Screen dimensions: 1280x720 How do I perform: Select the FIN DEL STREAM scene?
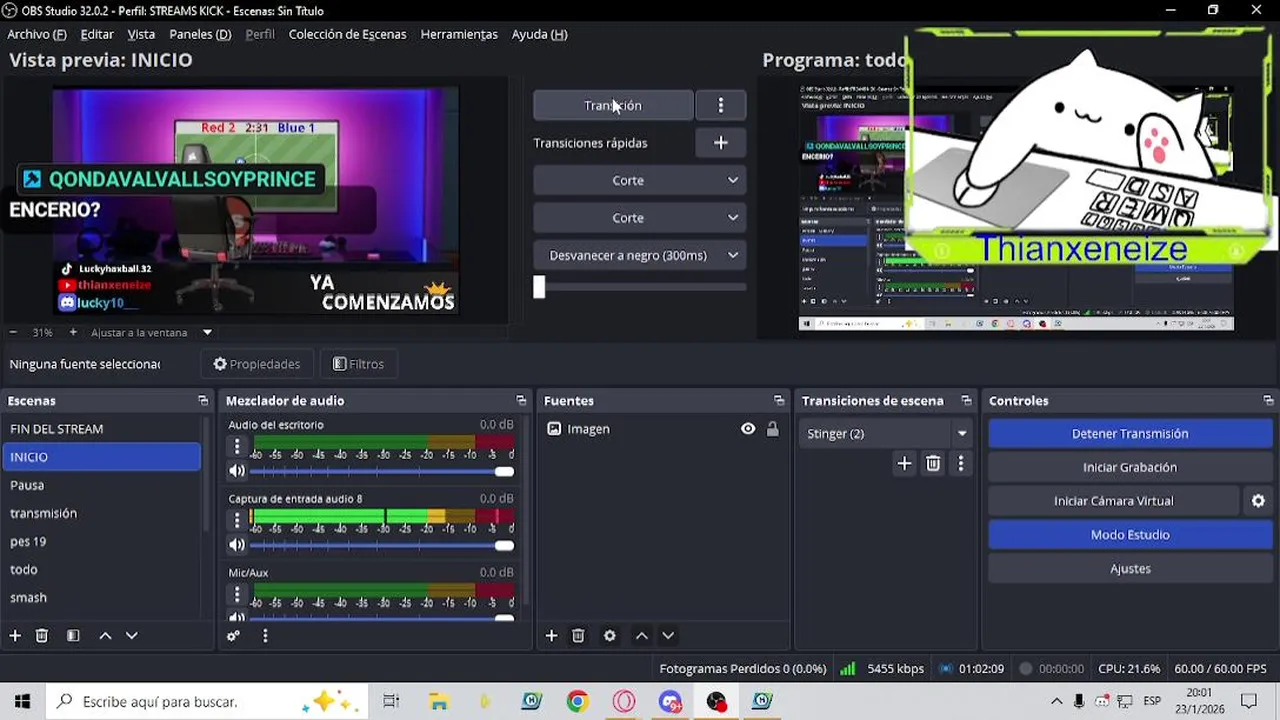[101, 429]
